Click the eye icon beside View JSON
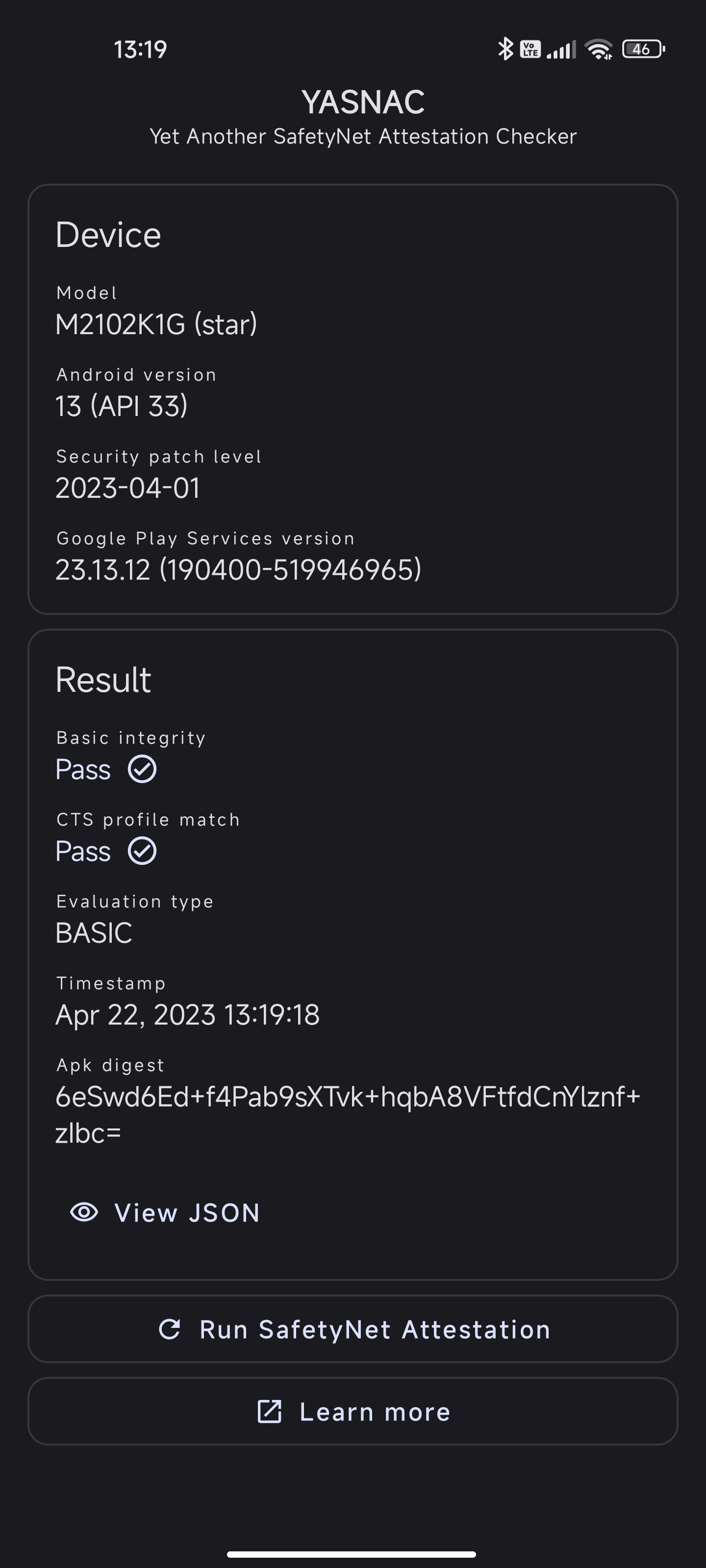Image resolution: width=706 pixels, height=1568 pixels. click(84, 1212)
